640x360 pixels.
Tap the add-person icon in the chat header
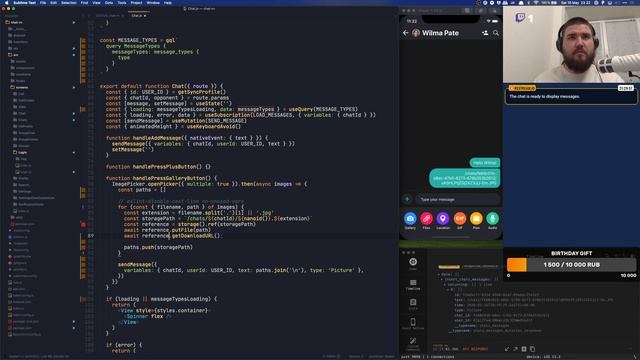[485, 33]
